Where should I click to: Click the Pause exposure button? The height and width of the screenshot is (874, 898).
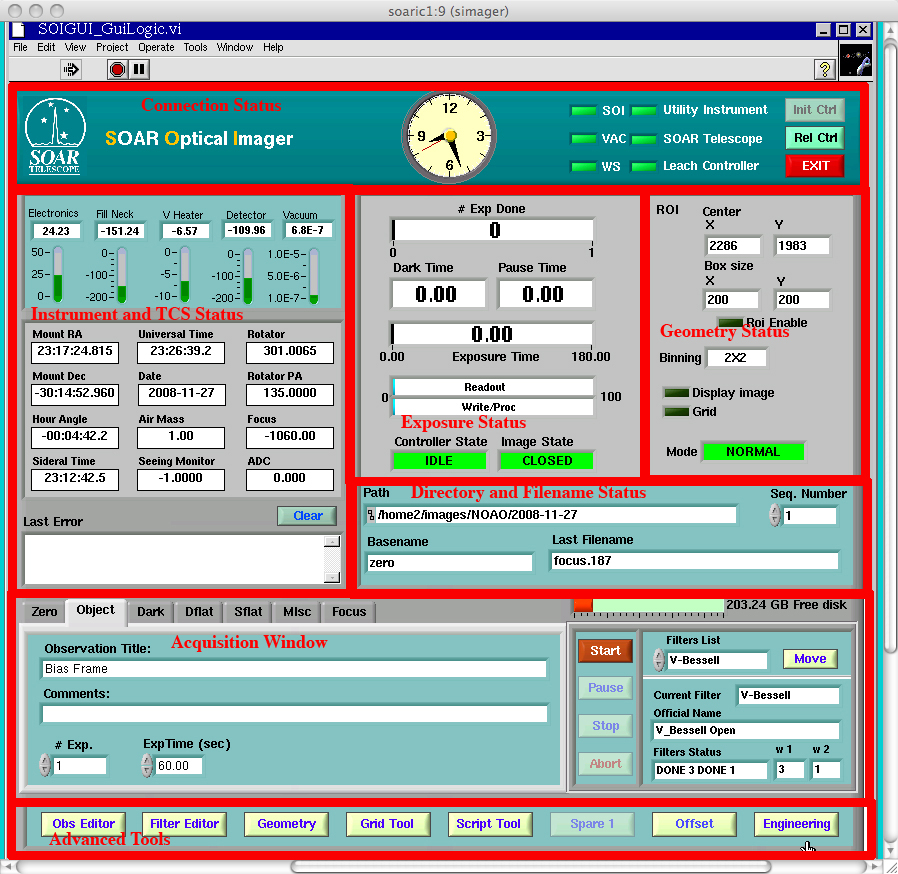605,688
